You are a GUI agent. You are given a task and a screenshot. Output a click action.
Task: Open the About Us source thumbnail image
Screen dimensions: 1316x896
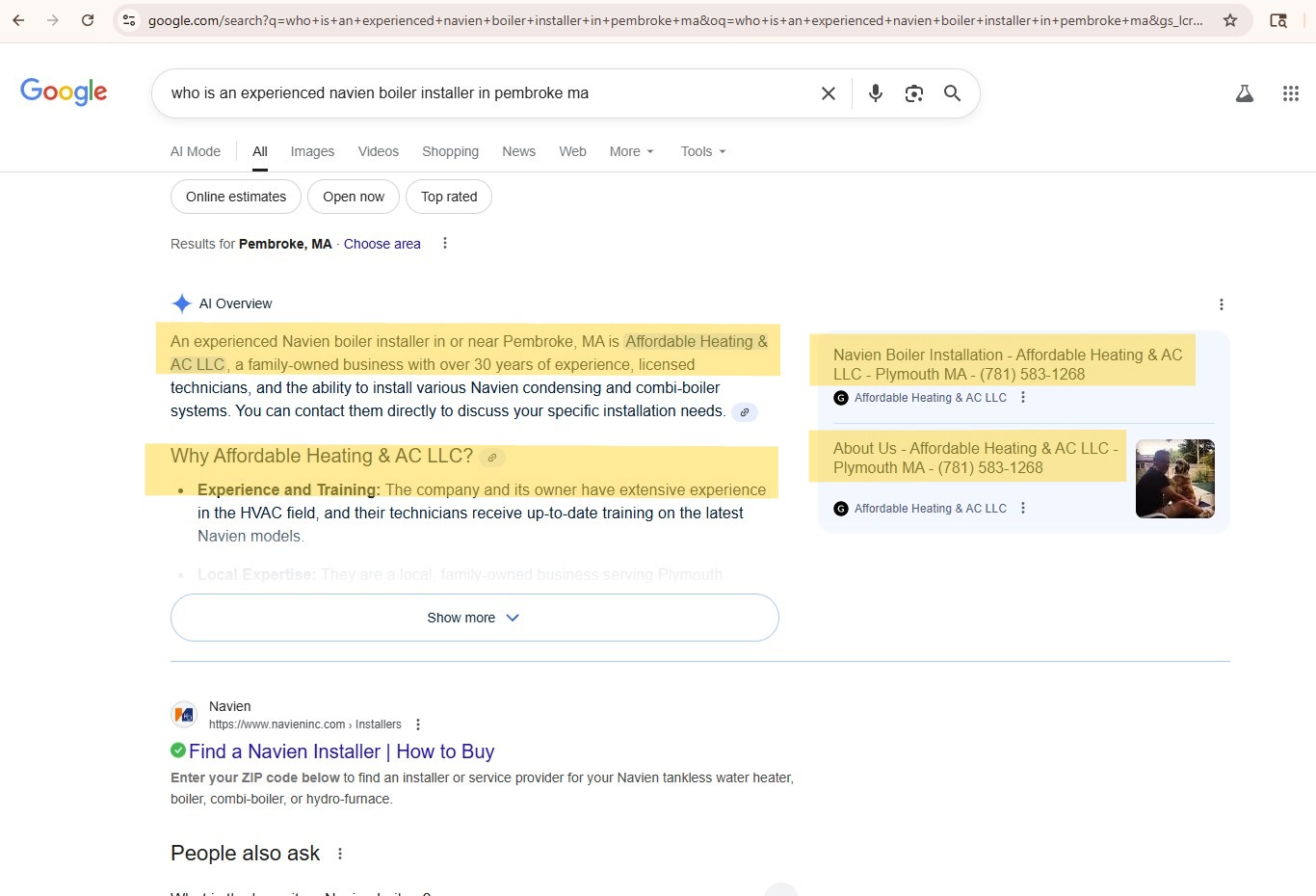1174,479
